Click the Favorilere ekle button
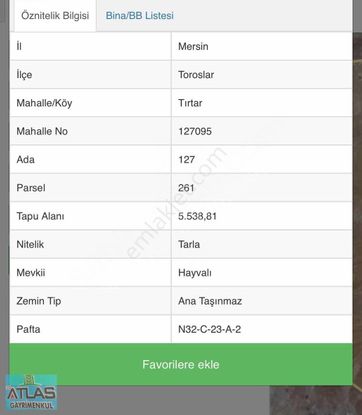This screenshot has width=362, height=415. tap(181, 364)
